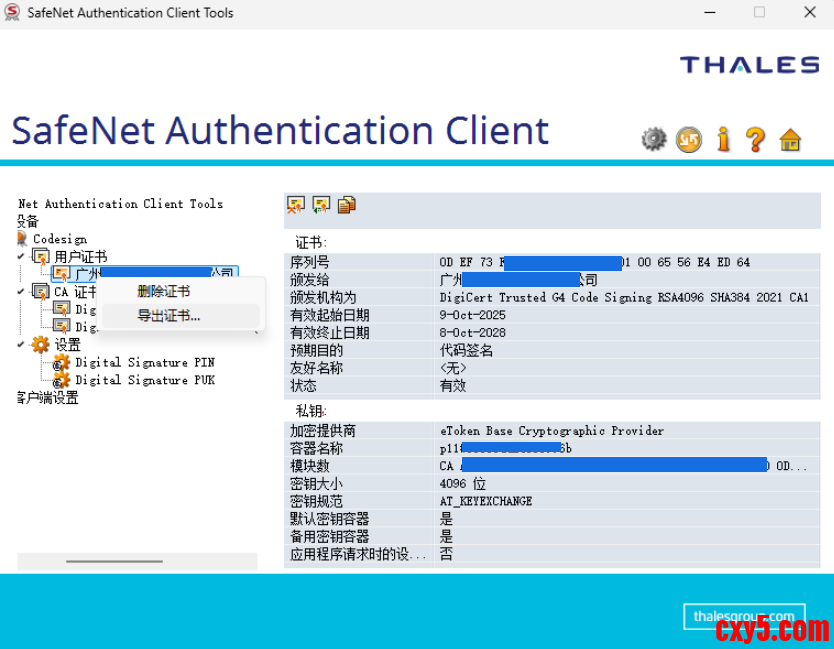Screen dimensions: 834x649
Task: Click the 8-Oct-2028 end date value
Action: (472, 332)
